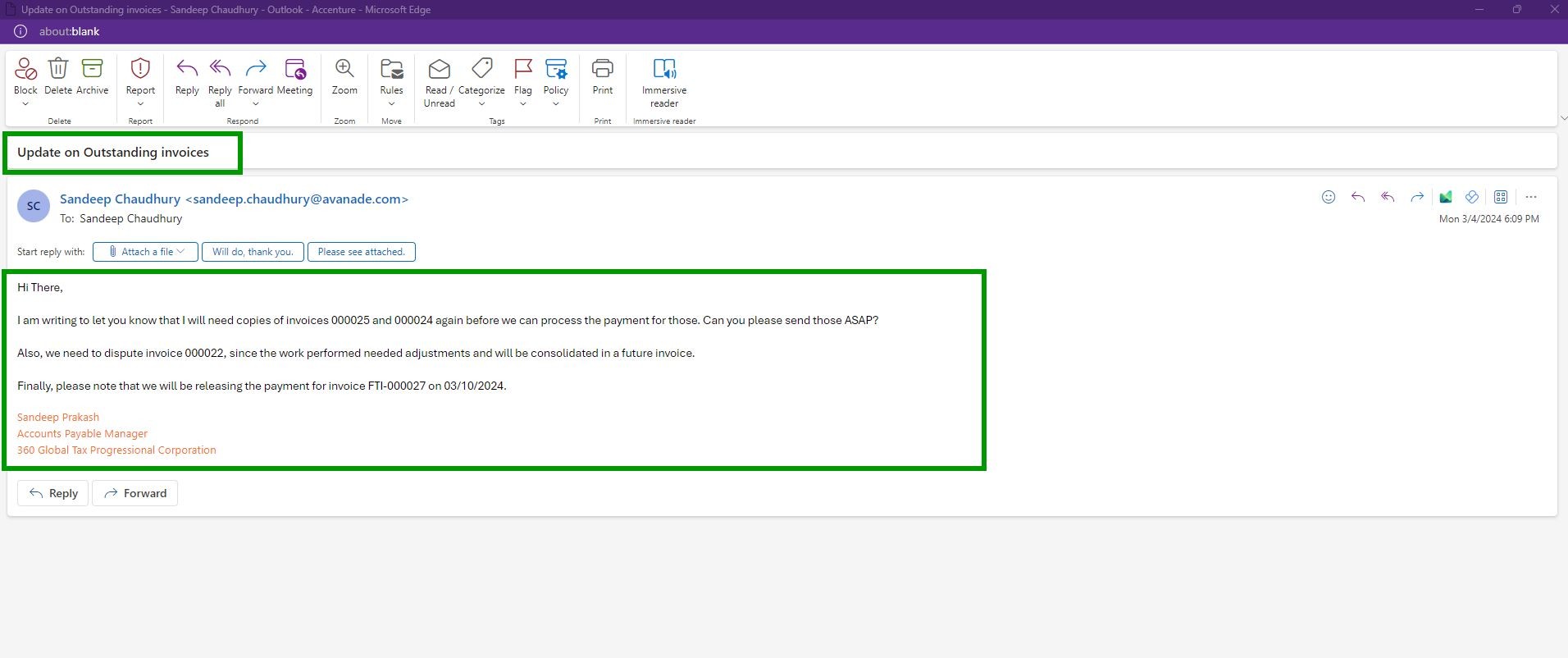The width and height of the screenshot is (1568, 658).
Task: Click the Zoom magnifier icon
Action: (x=344, y=69)
